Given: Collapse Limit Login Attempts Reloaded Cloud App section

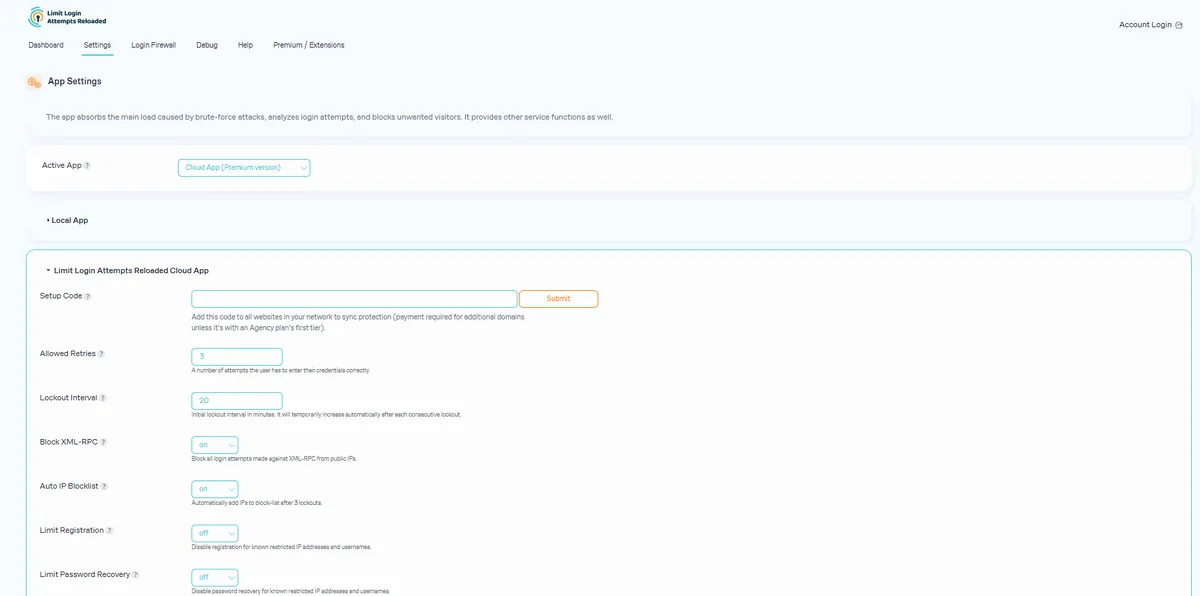Looking at the screenshot, I should click(127, 270).
